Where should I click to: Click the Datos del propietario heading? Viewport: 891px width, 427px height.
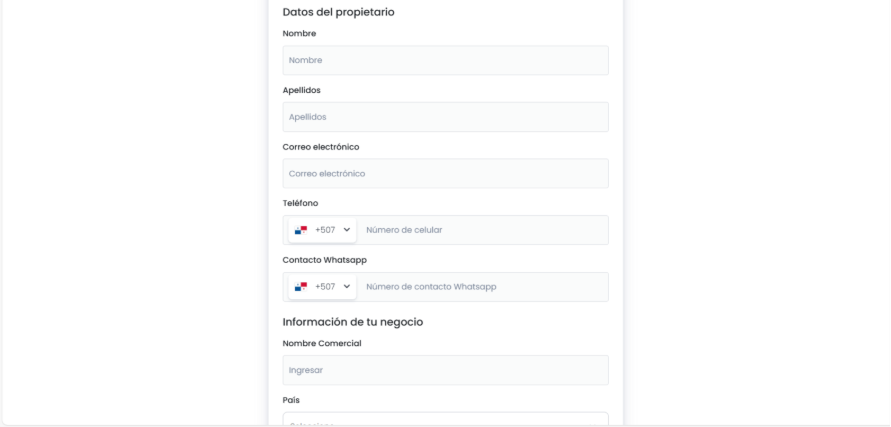click(338, 12)
